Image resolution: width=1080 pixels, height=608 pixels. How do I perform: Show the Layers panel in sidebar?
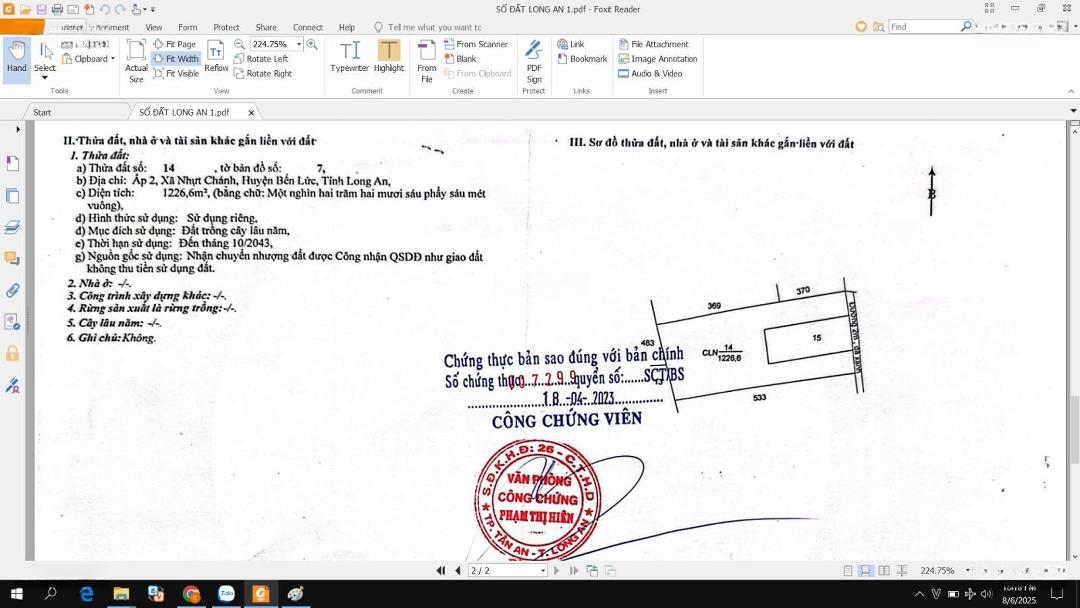pos(12,227)
